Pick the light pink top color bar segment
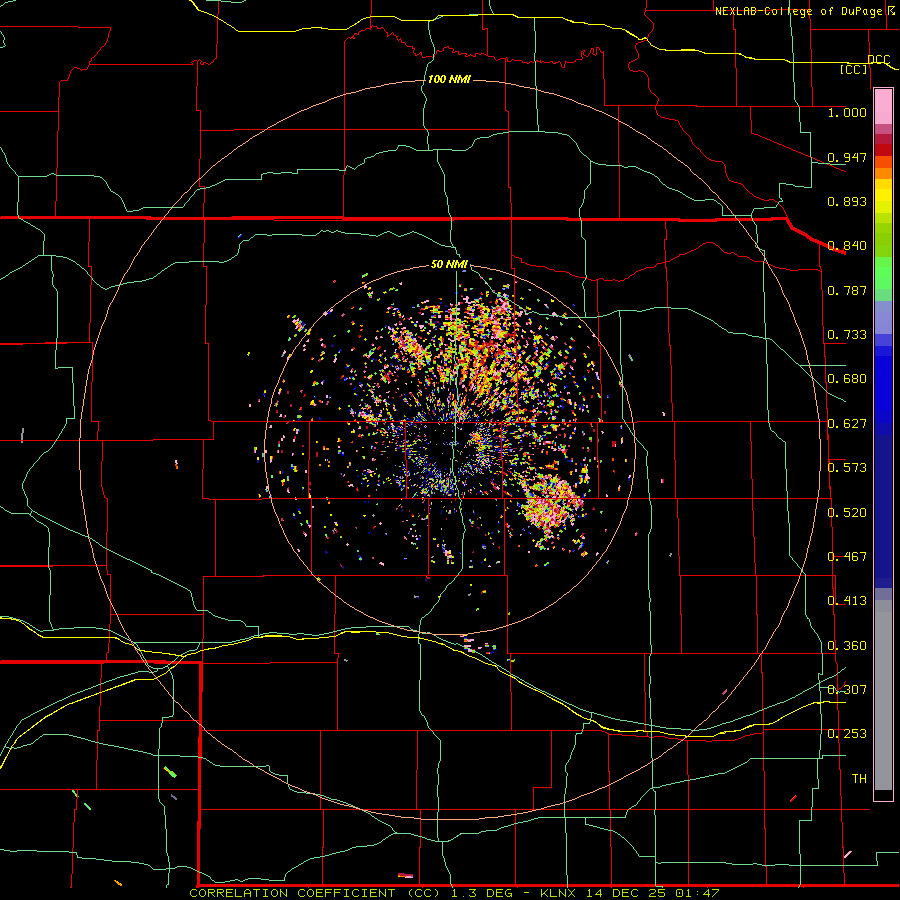Viewport: 900px width, 900px height. (883, 107)
